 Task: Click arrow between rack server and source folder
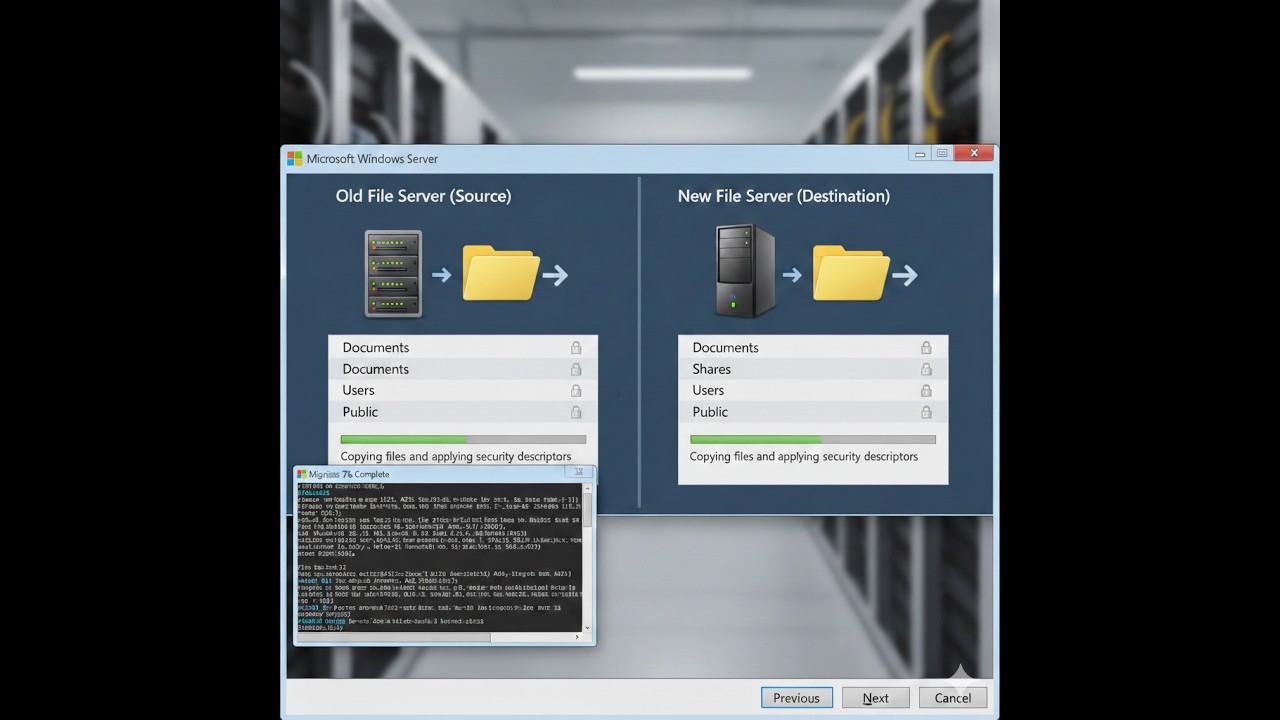441,275
